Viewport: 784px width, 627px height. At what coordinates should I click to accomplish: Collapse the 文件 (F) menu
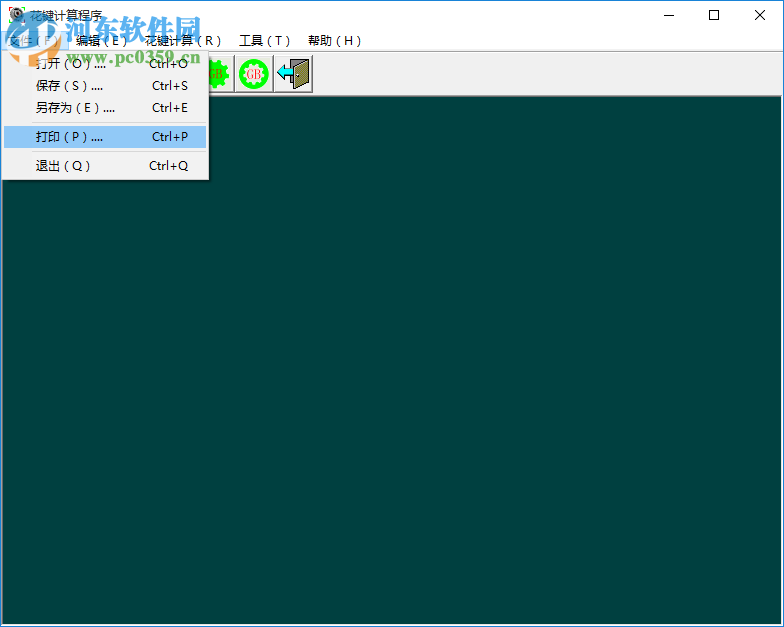(34, 41)
